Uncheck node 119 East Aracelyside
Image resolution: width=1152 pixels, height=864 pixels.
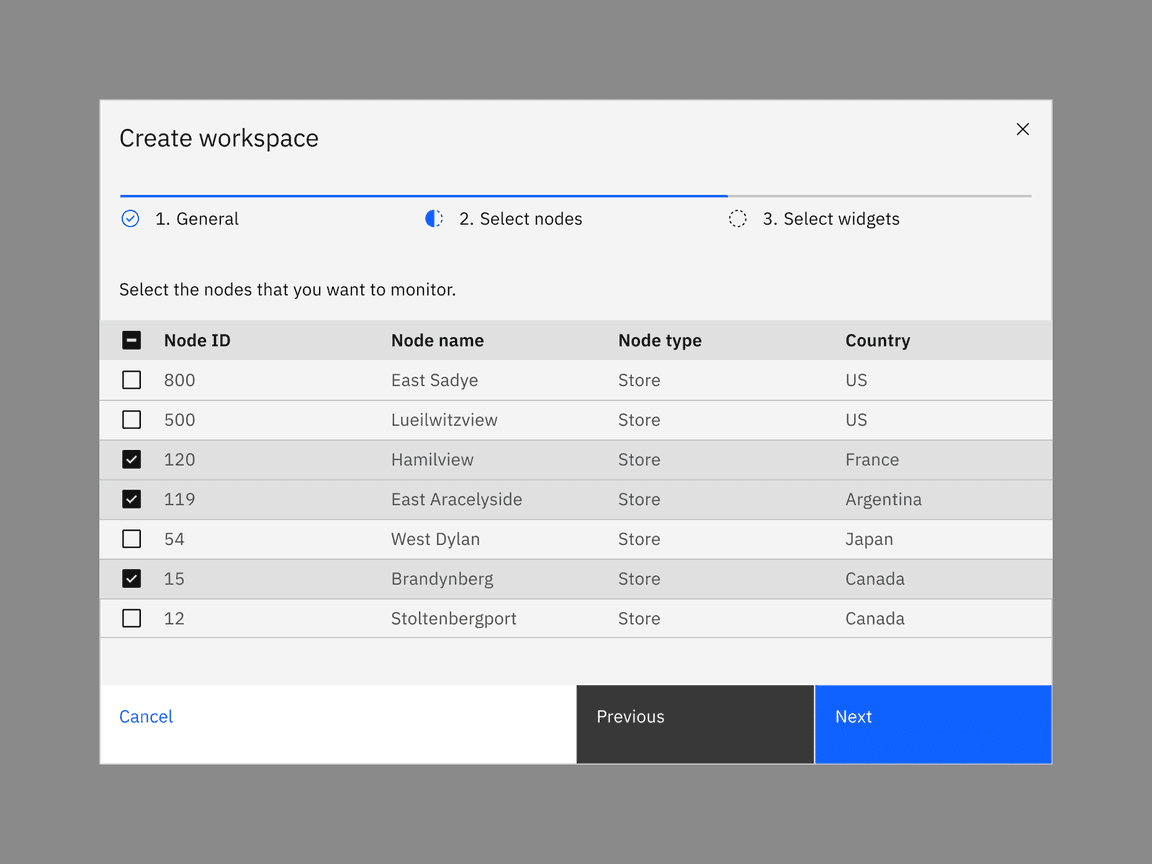point(131,499)
